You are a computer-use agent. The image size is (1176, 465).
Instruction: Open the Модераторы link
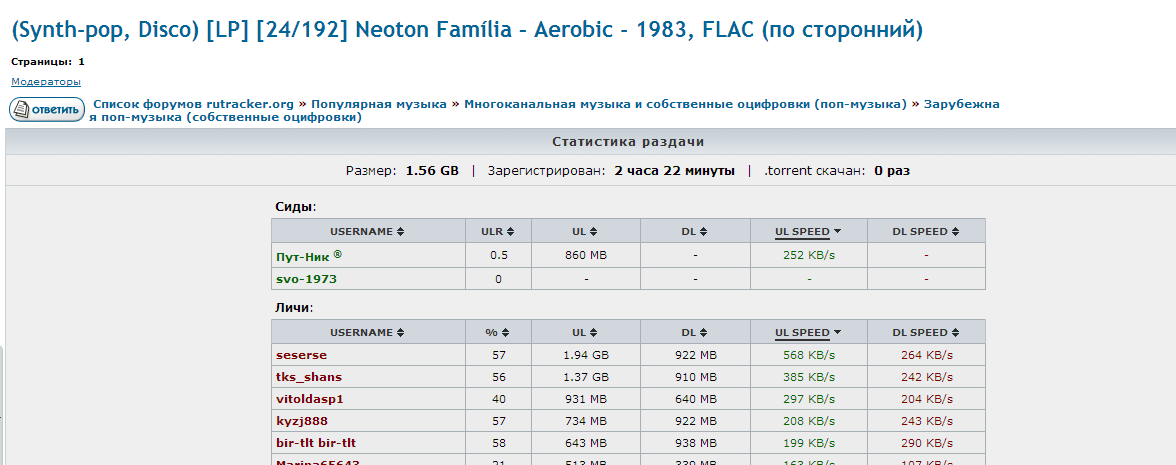point(46,82)
